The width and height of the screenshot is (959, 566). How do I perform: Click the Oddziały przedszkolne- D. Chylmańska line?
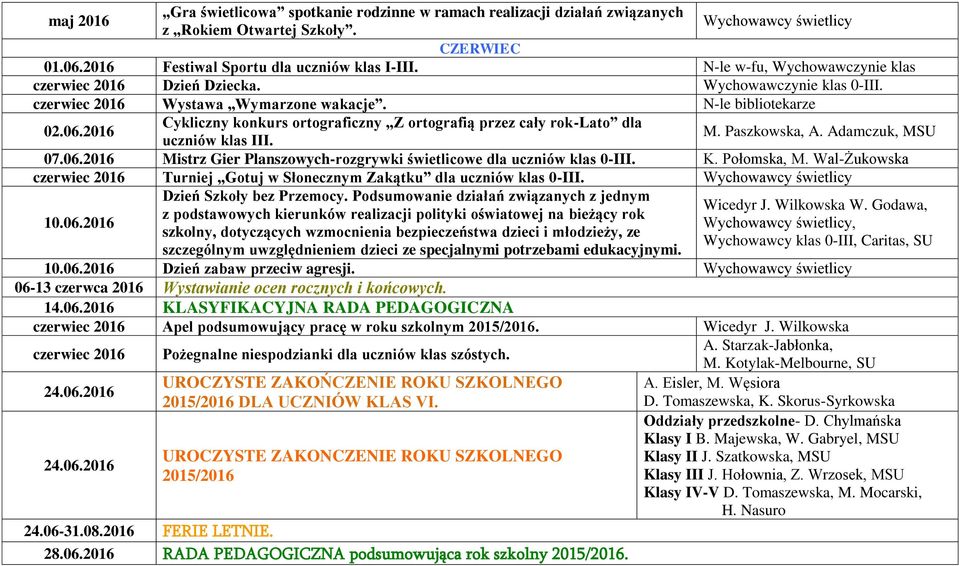tap(772, 421)
